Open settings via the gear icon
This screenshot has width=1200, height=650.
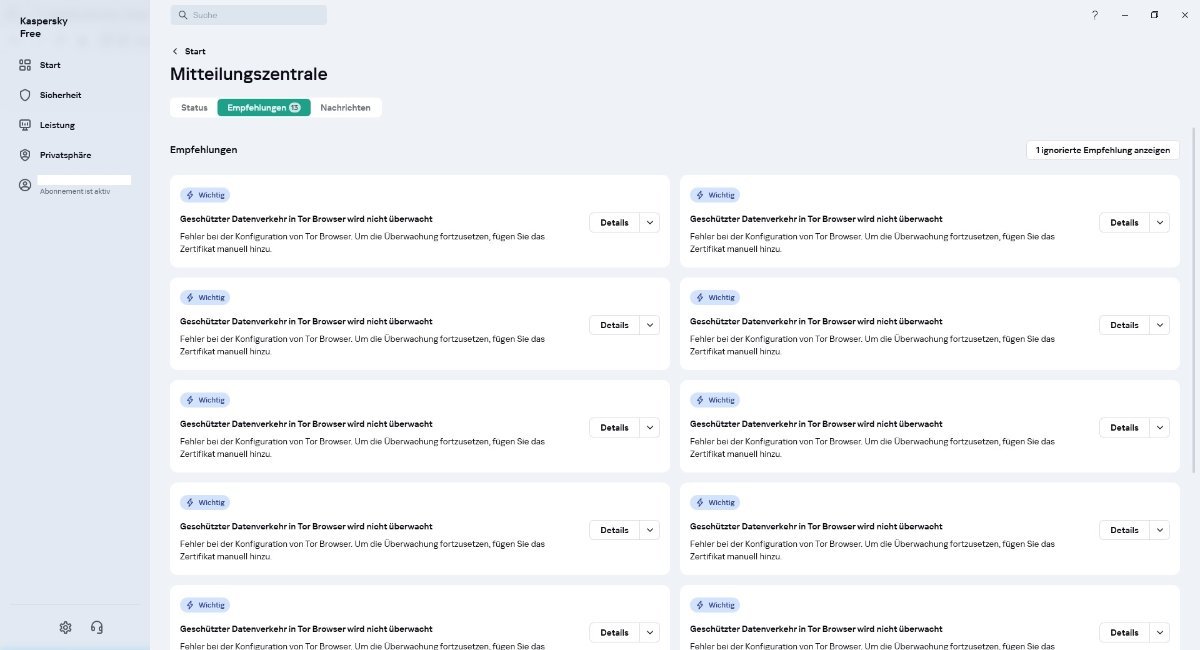(66, 627)
